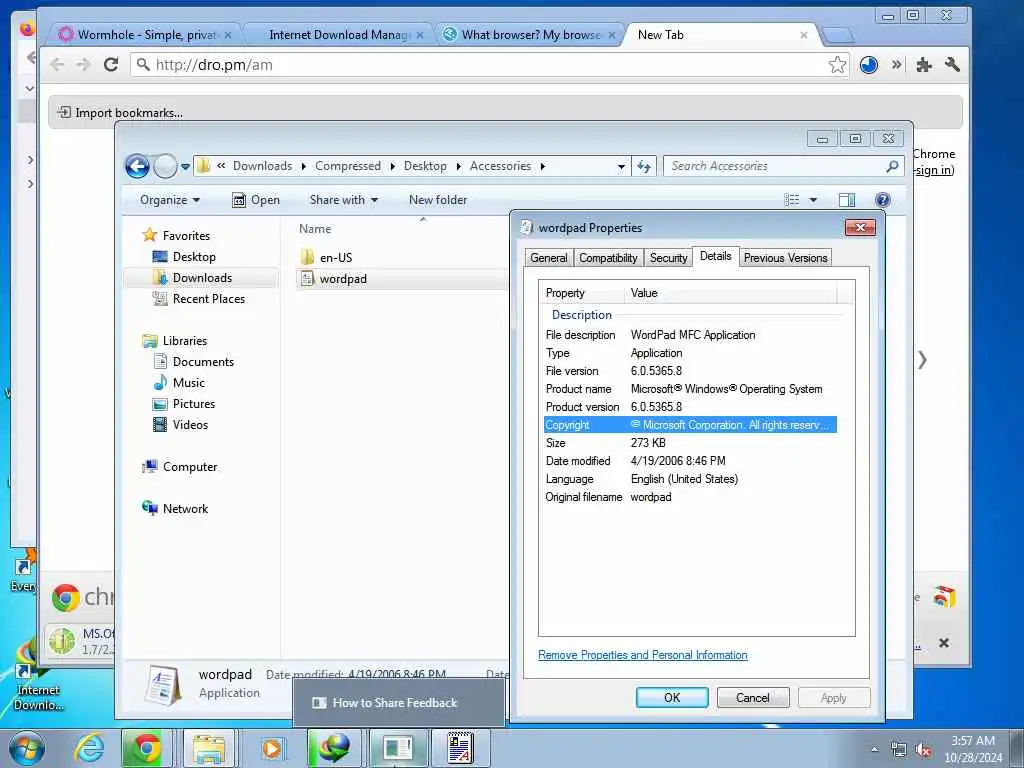Go forward in the Chrome browser
This screenshot has height=768, width=1024.
pos(83,64)
